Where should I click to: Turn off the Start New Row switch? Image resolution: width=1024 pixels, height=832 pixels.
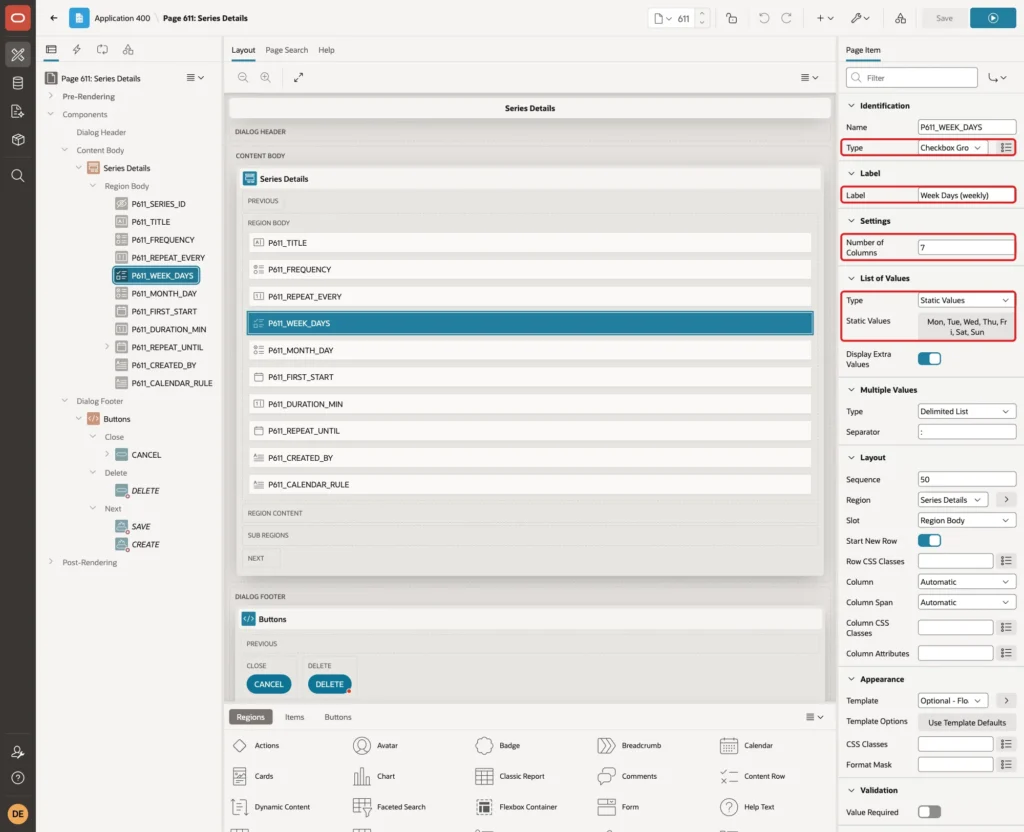click(x=929, y=541)
